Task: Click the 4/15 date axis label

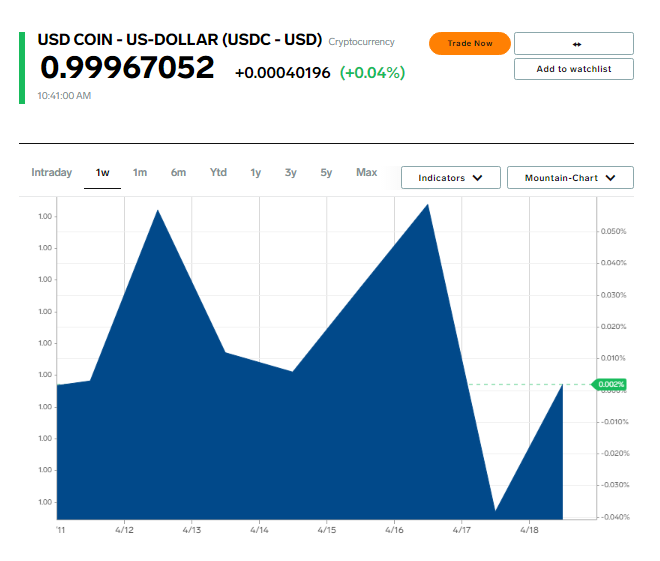Action: pyautogui.click(x=327, y=530)
